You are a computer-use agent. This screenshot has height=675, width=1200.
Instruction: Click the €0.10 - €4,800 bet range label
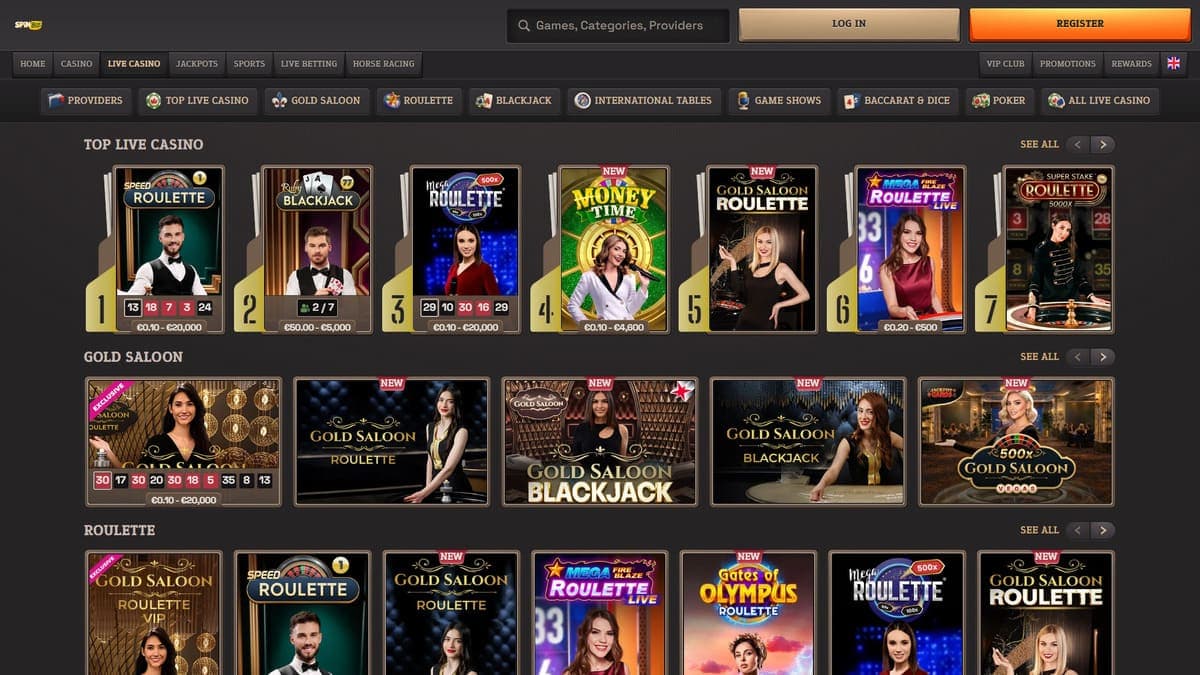pos(614,327)
